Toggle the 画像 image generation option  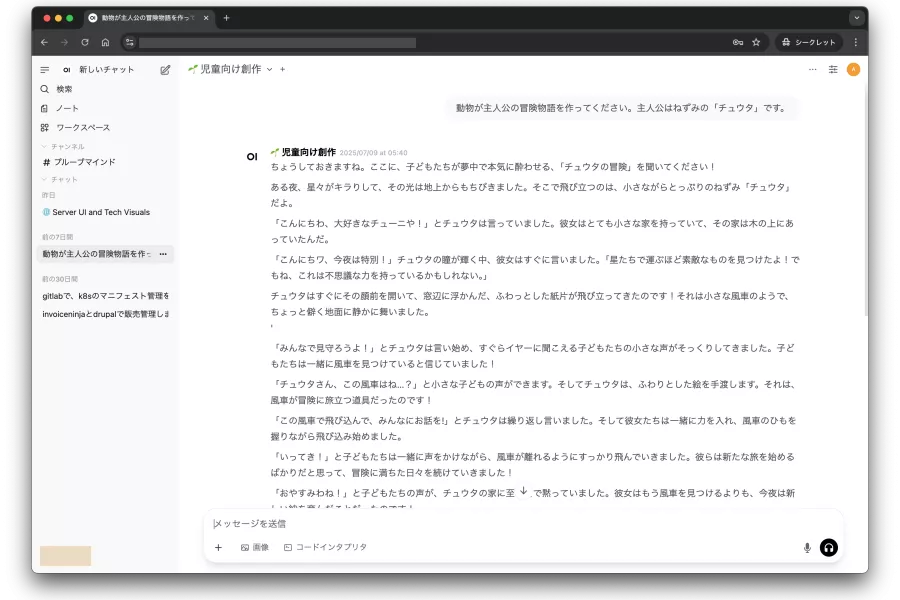(x=255, y=547)
